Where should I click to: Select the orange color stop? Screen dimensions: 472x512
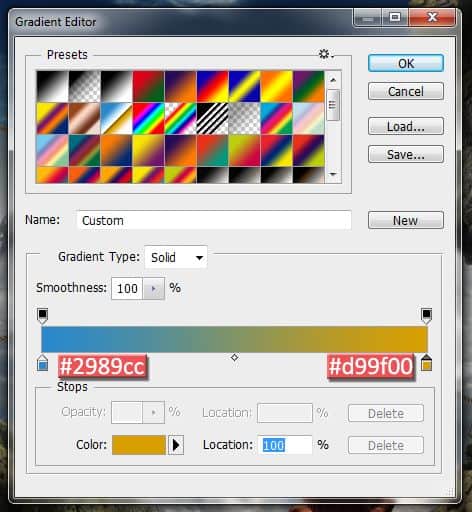click(x=426, y=363)
